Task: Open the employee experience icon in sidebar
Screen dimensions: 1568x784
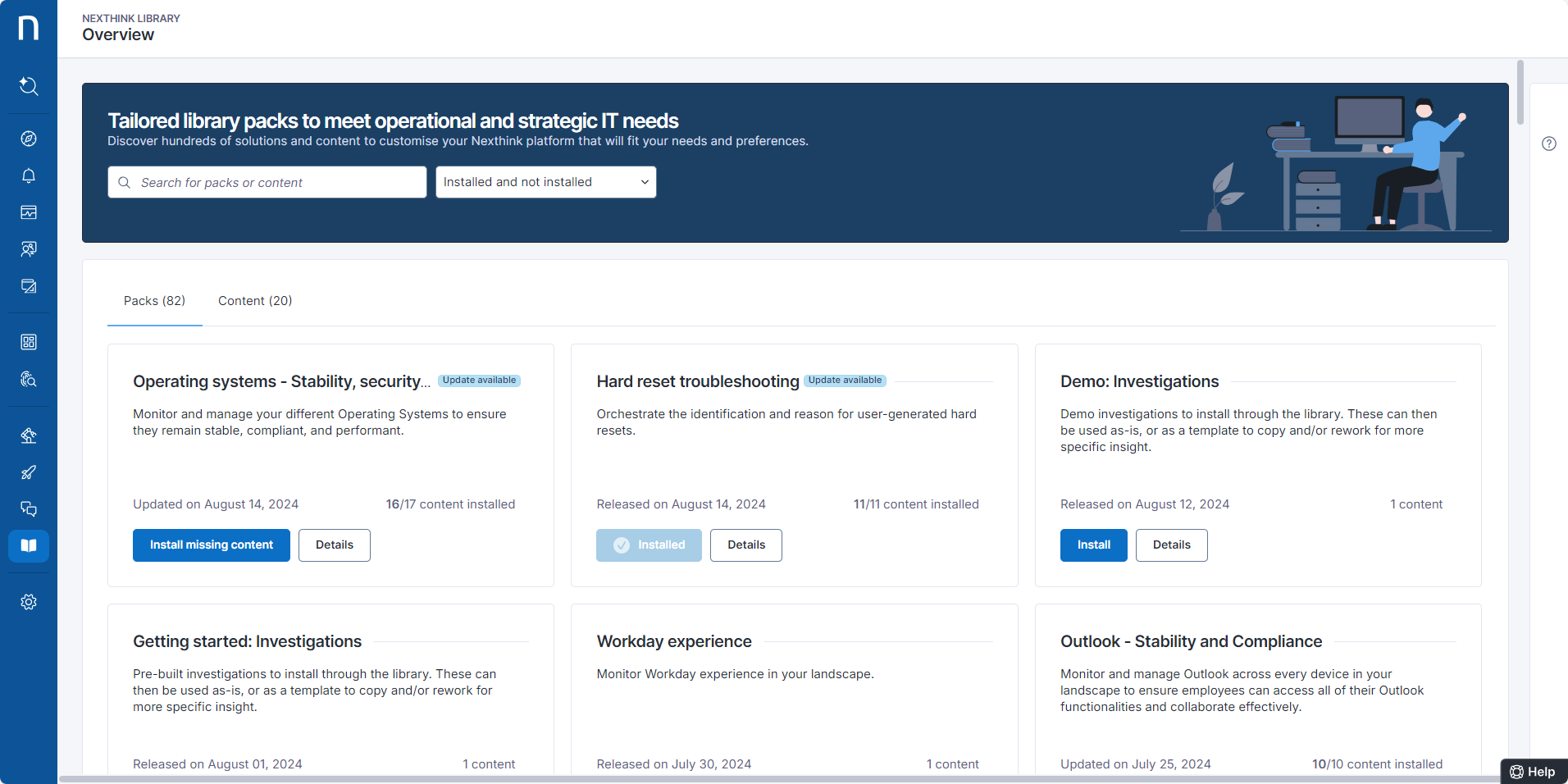Action: click(29, 249)
